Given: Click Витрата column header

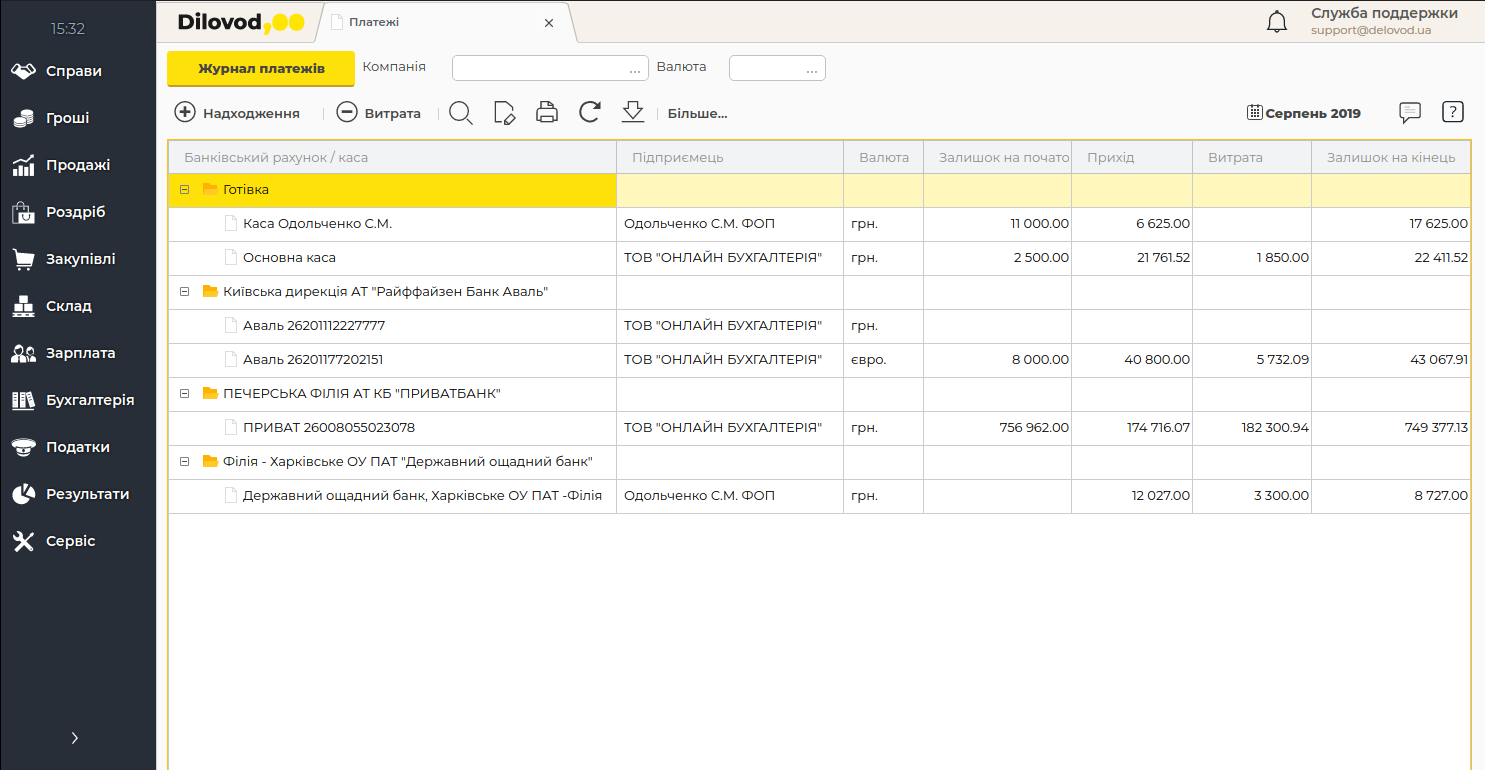Looking at the screenshot, I should [1252, 157].
